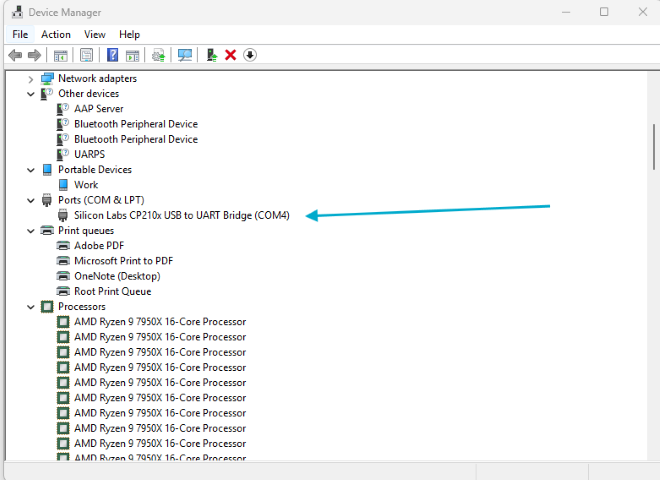Click the Back arrow toolbar icon
Viewport: 660px width, 480px height.
pos(15,55)
